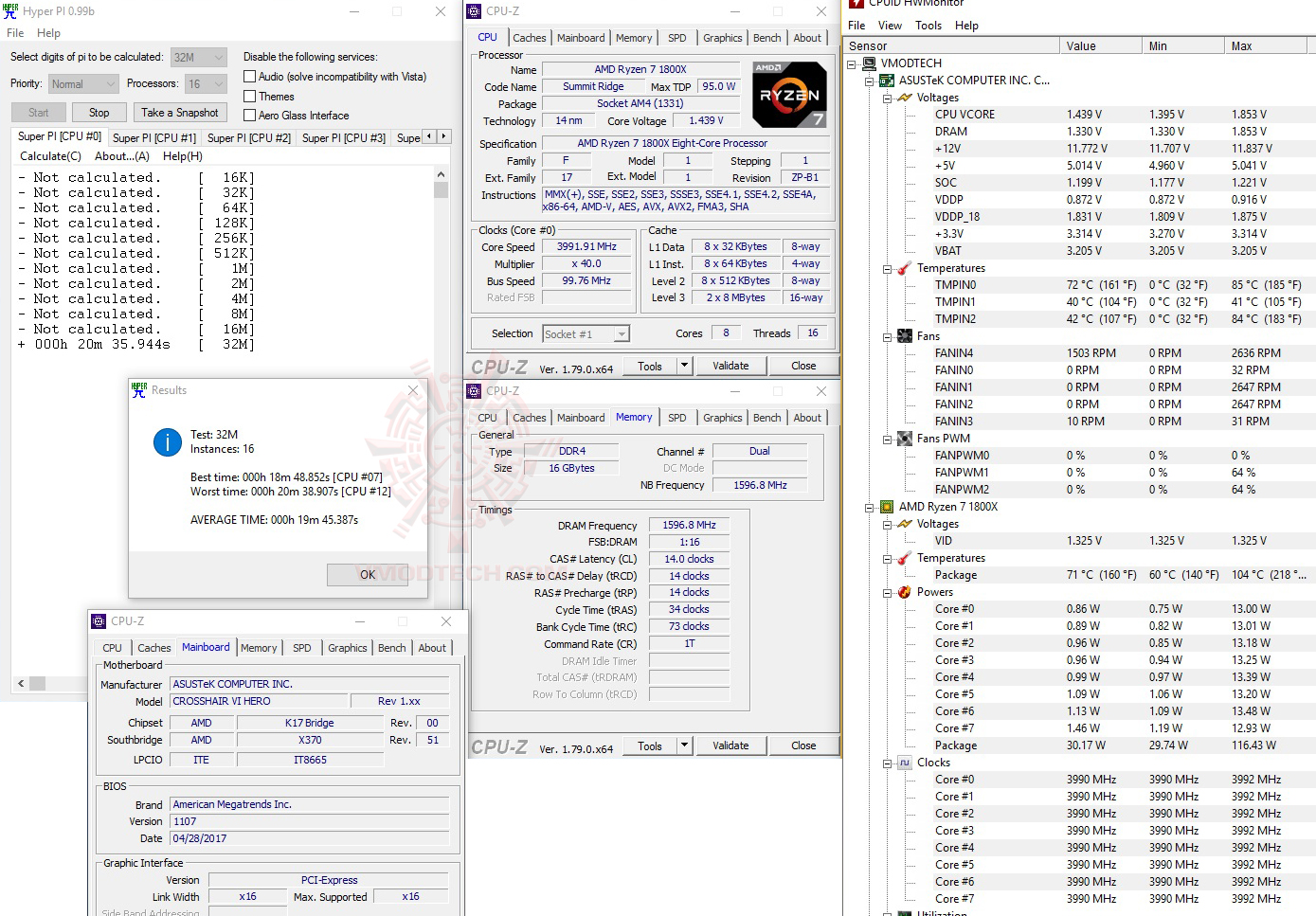Image resolution: width=1316 pixels, height=916 pixels.
Task: Open the Calculate(C) menu in Super PI
Action: pyautogui.click(x=51, y=156)
